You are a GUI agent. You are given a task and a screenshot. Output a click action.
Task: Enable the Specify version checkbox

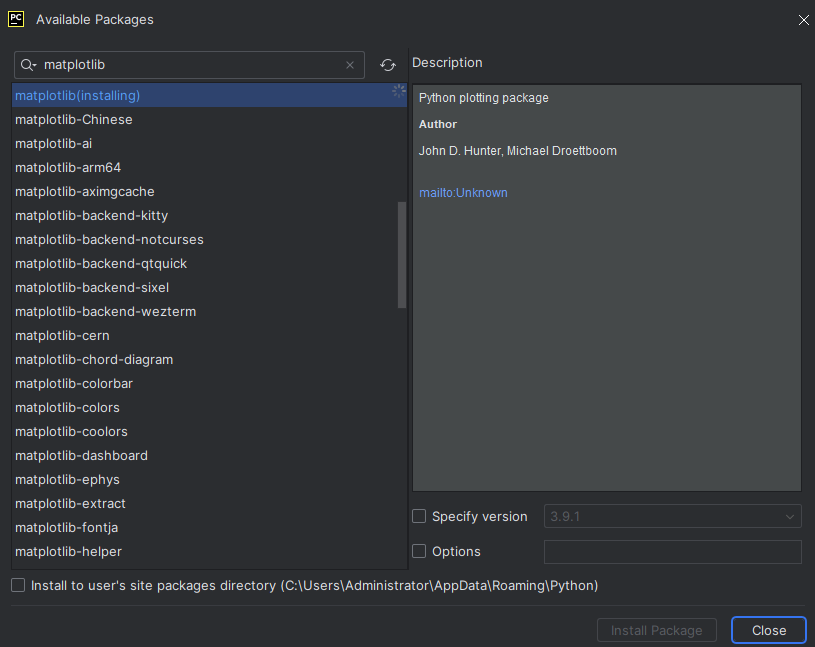(419, 516)
